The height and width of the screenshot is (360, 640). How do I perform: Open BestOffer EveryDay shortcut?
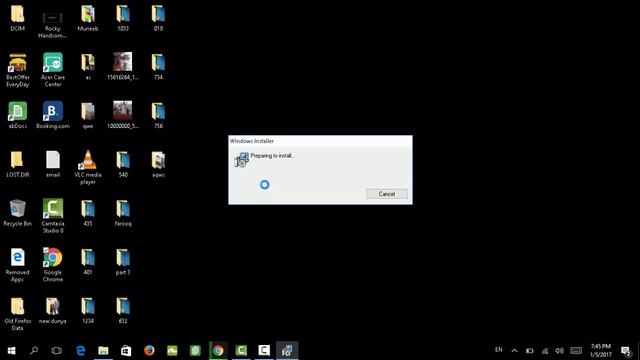pyautogui.click(x=18, y=70)
